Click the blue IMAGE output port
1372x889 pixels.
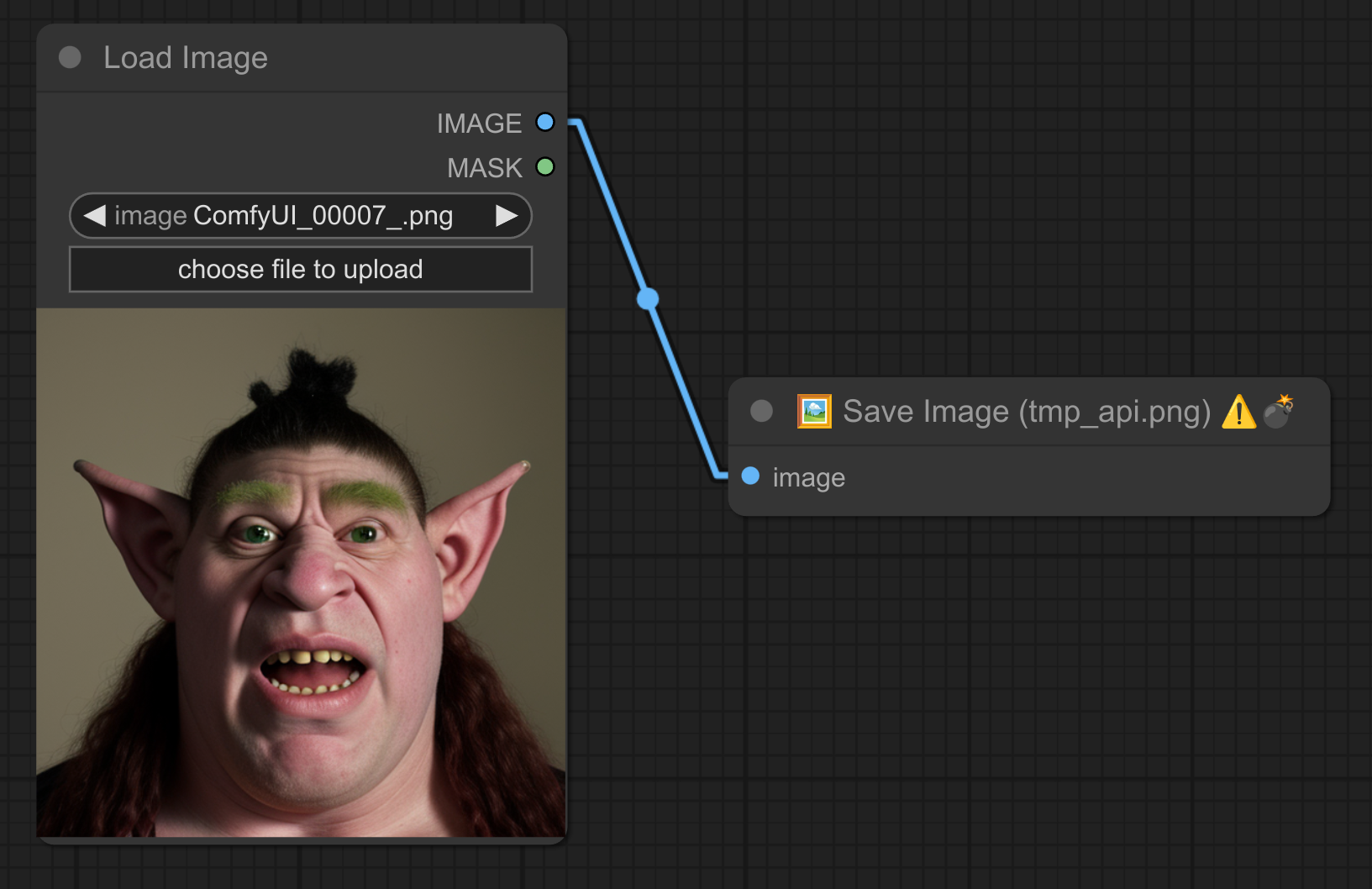click(545, 123)
